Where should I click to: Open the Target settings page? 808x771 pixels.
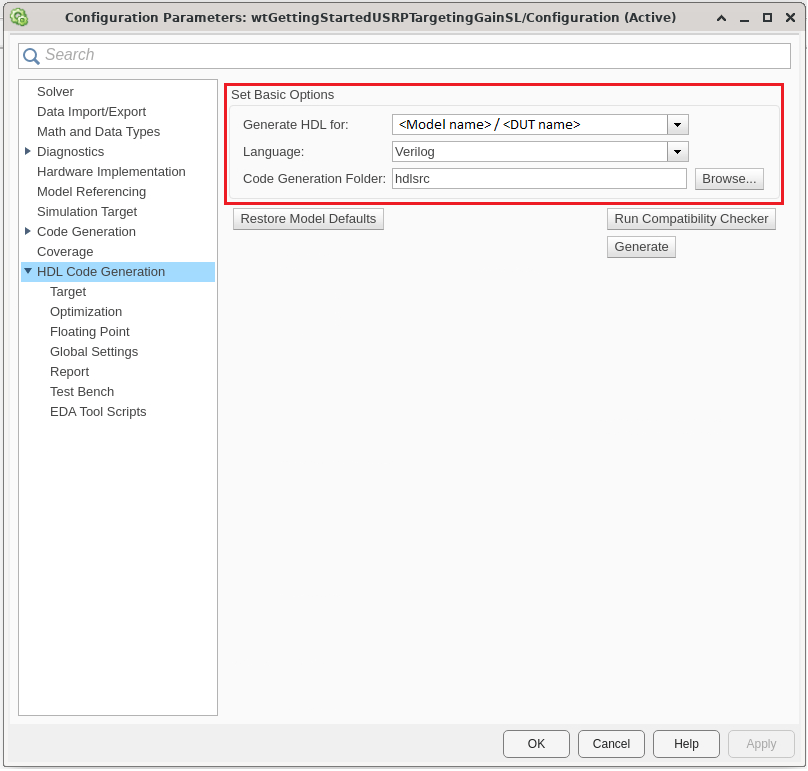[x=68, y=292]
